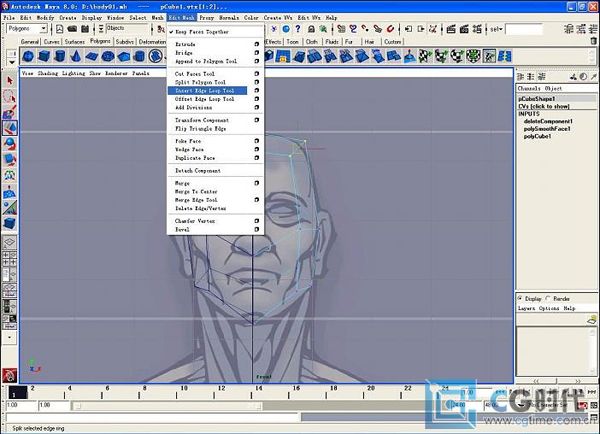Click the shelf trash can icon
The width and height of the screenshot is (600, 434).
point(593,41)
